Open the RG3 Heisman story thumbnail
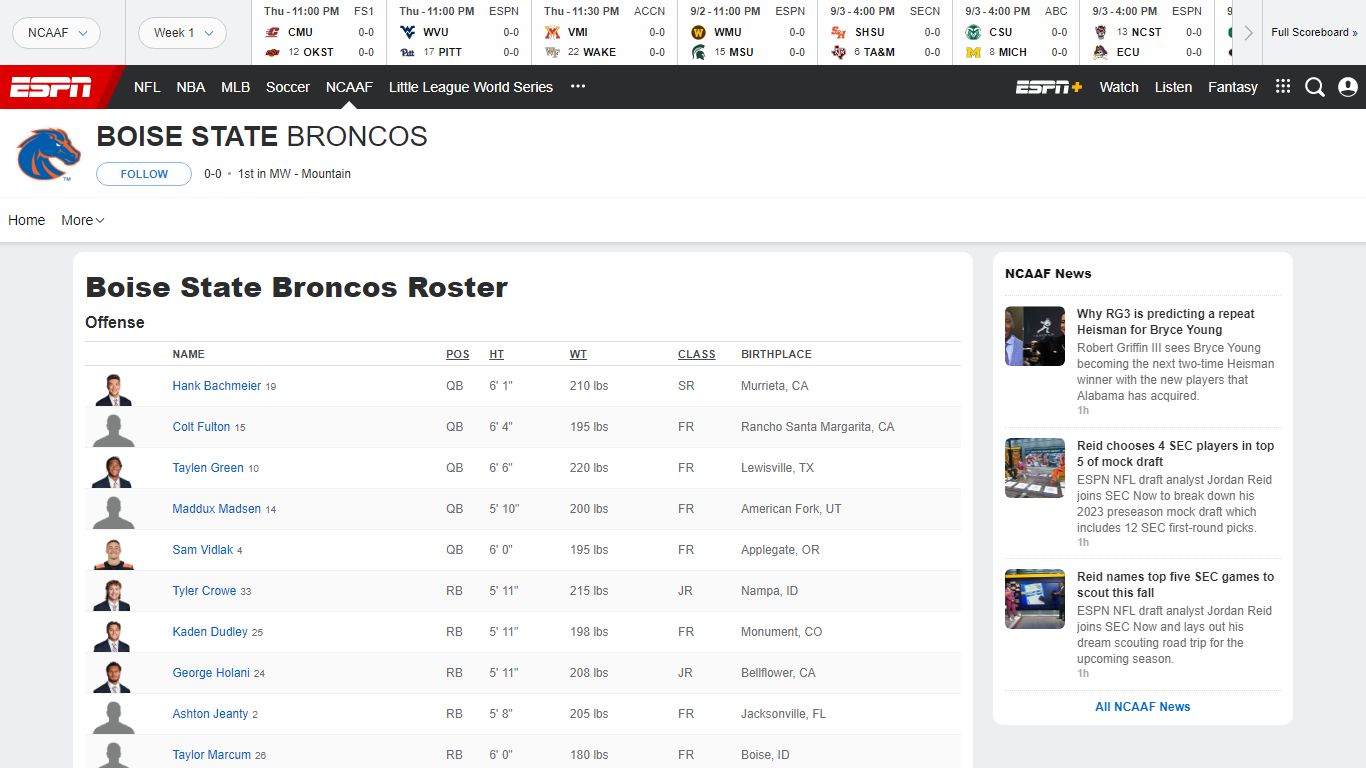This screenshot has width=1366, height=768. [x=1035, y=336]
